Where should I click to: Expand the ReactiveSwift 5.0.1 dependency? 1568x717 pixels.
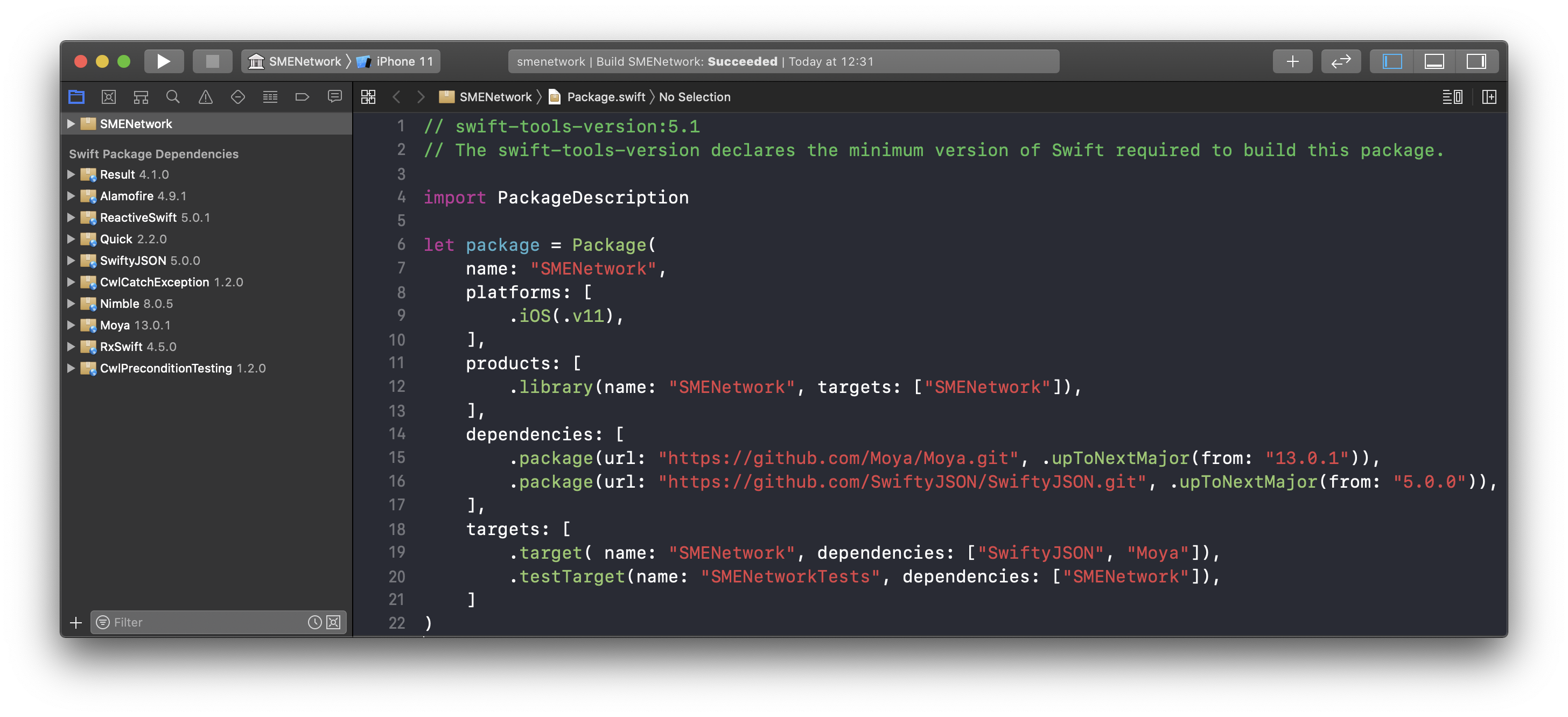(71, 217)
